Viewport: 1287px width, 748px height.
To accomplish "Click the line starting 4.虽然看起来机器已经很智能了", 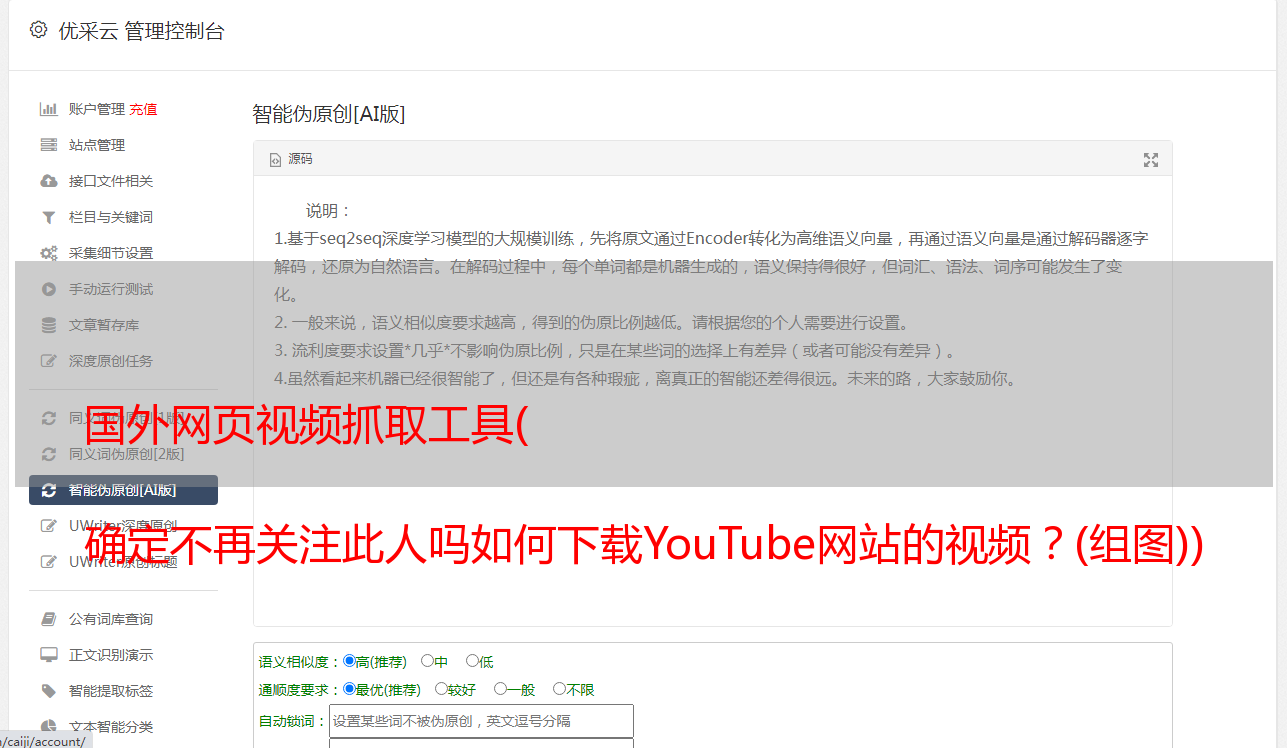I will pos(646,379).
